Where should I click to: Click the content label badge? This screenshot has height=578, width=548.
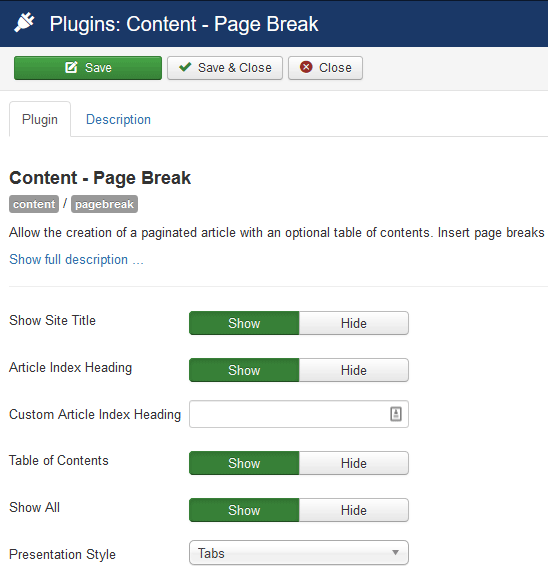tap(34, 204)
